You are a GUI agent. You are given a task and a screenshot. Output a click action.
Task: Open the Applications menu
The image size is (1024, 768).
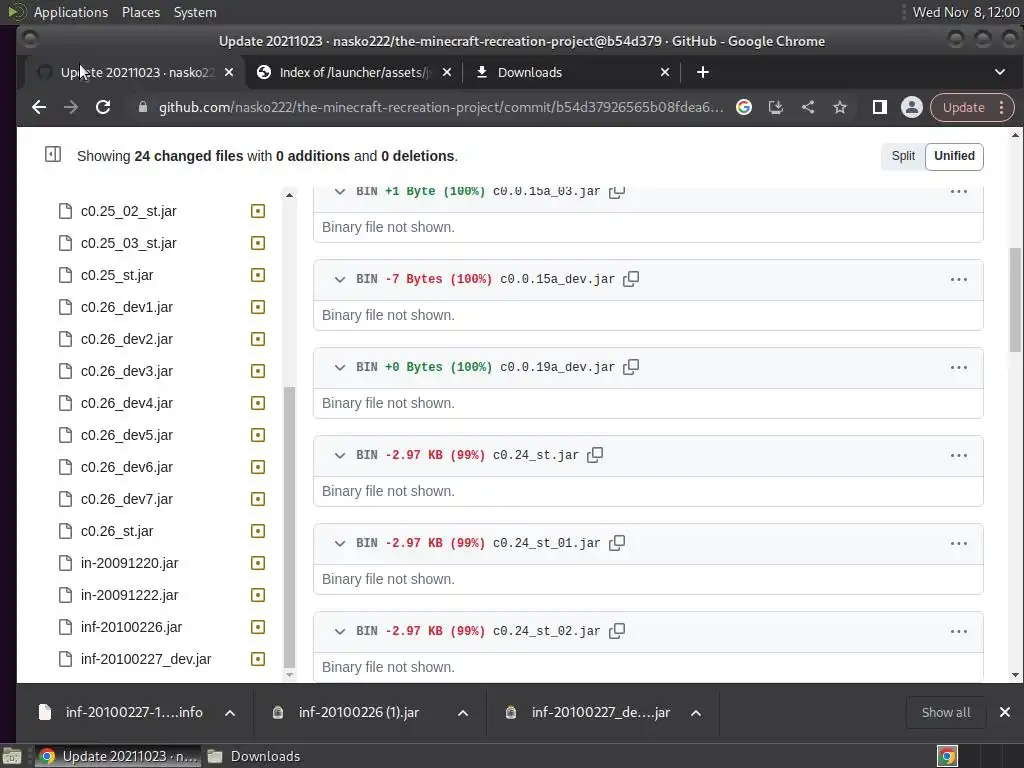tap(71, 12)
